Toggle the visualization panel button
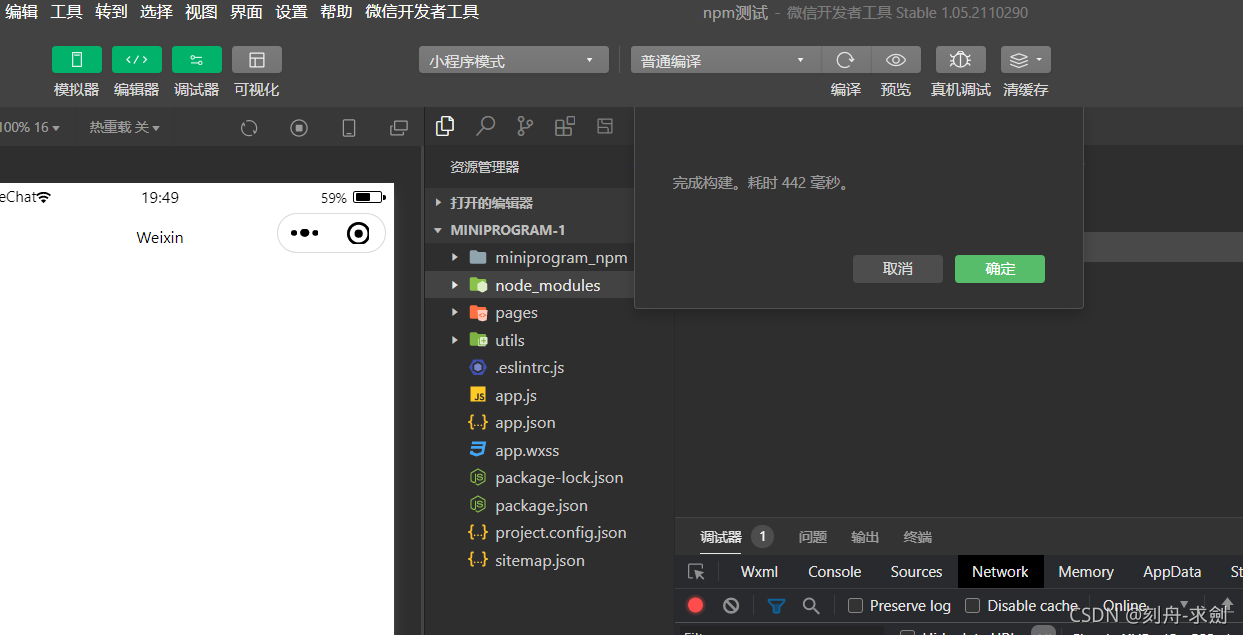The height and width of the screenshot is (635, 1243). pyautogui.click(x=257, y=59)
